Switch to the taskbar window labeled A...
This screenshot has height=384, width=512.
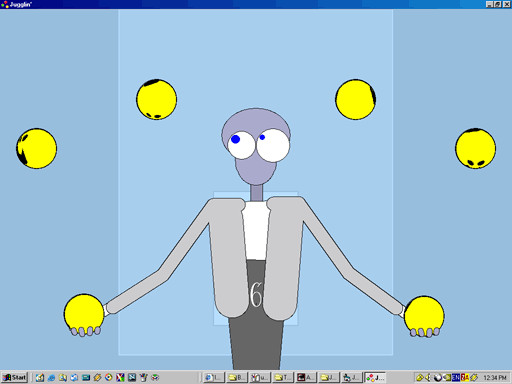click(x=305, y=377)
